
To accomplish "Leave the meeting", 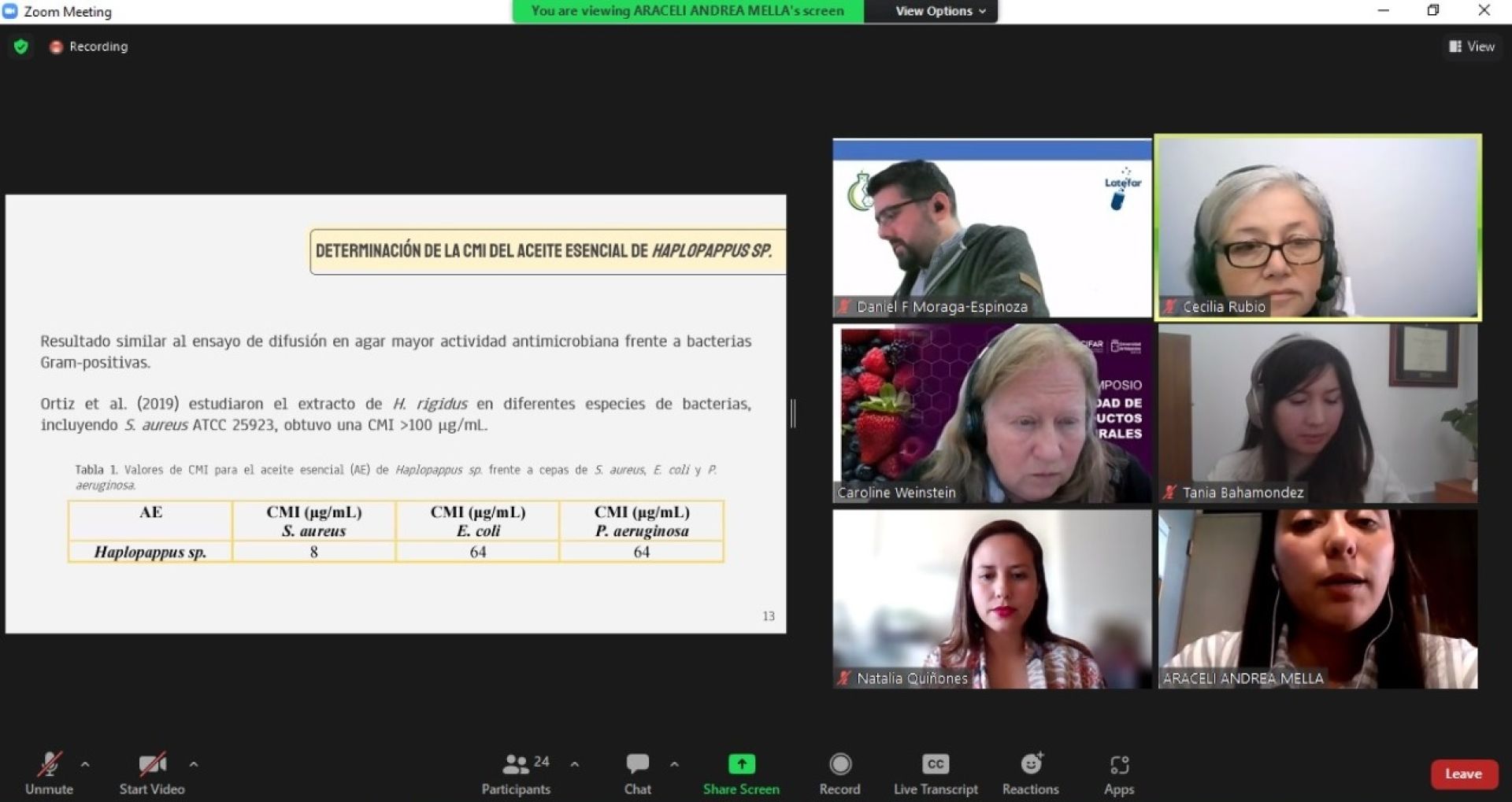I will pyautogui.click(x=1463, y=774).
